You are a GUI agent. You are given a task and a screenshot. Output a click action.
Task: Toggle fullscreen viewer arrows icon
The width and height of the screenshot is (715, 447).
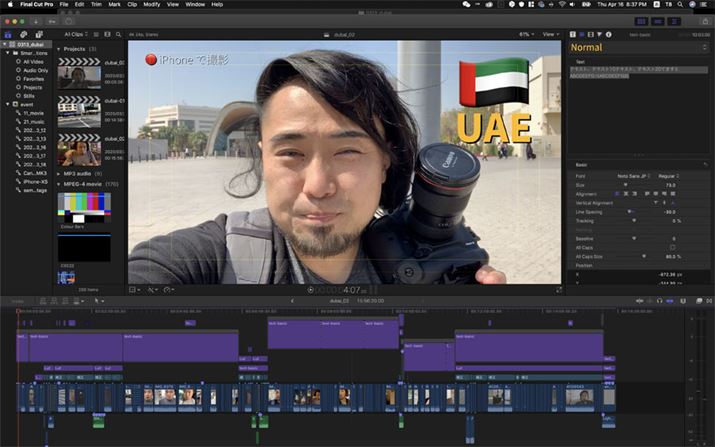pos(559,290)
